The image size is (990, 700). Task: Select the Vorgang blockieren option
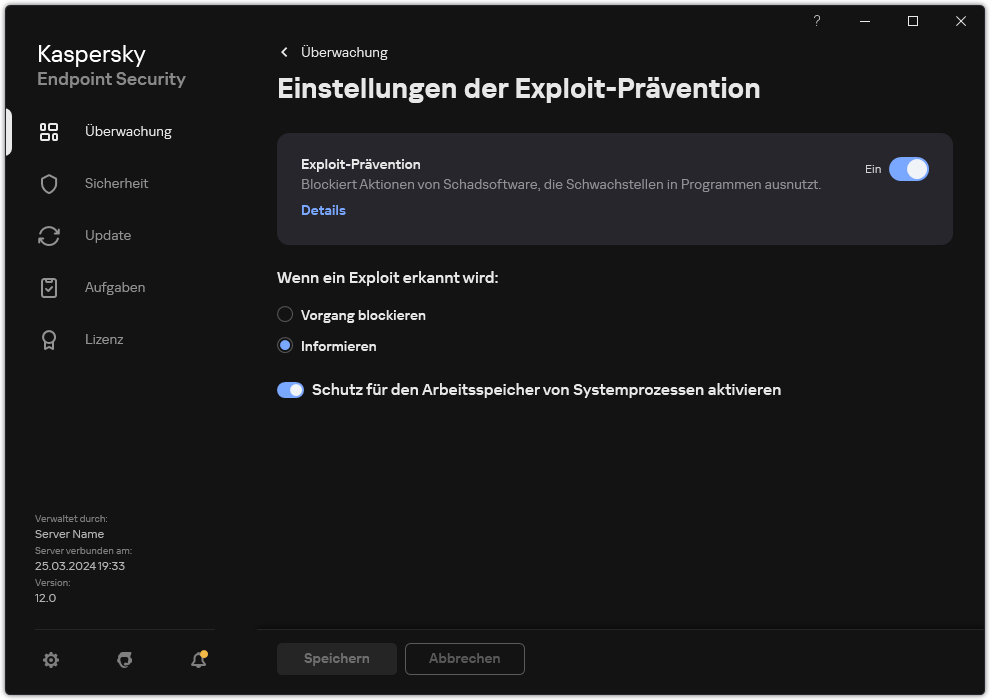[284, 314]
